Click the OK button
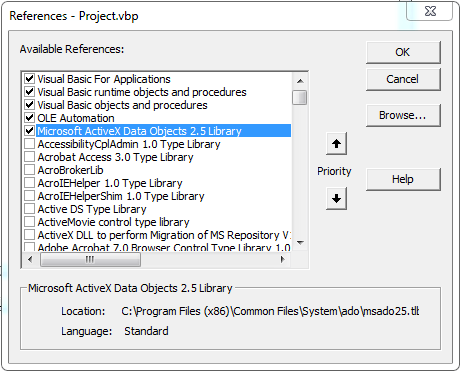The image size is (461, 372). (403, 52)
